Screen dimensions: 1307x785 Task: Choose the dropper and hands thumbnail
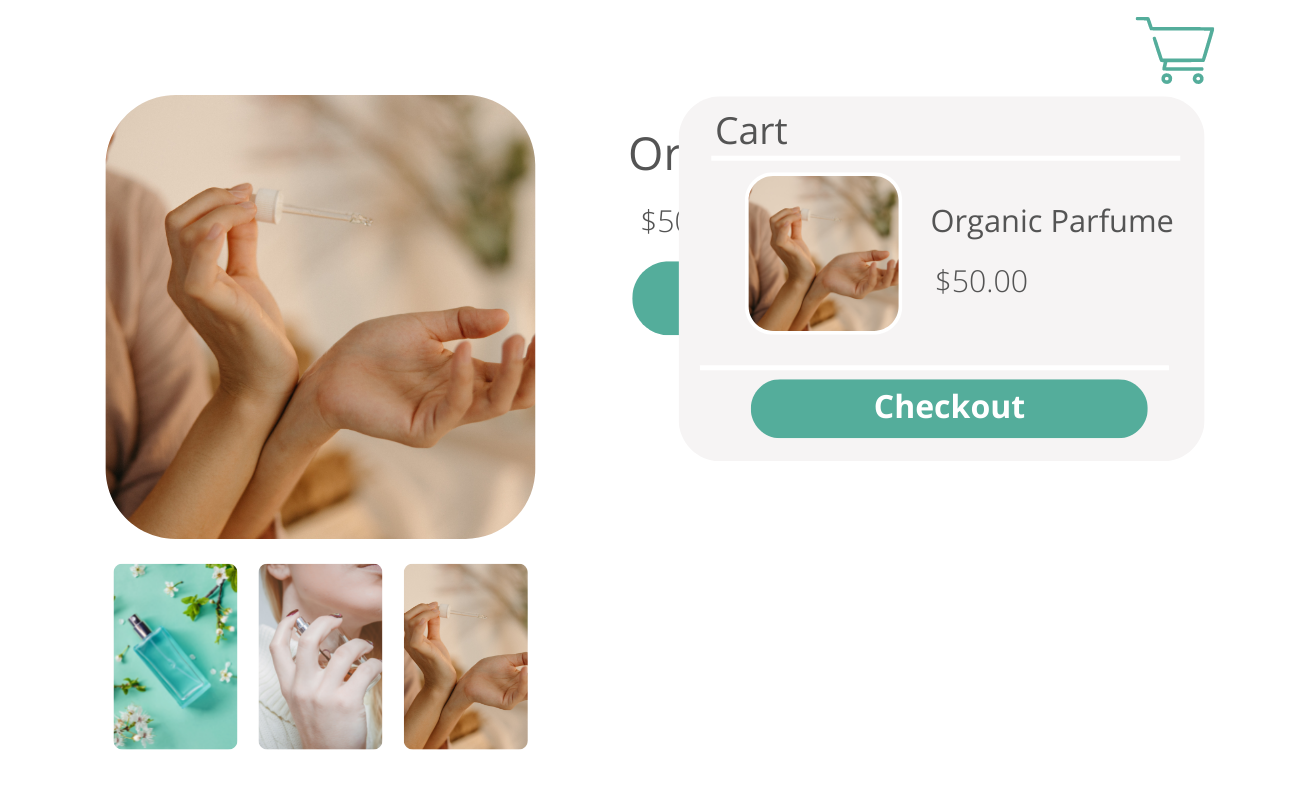465,656
